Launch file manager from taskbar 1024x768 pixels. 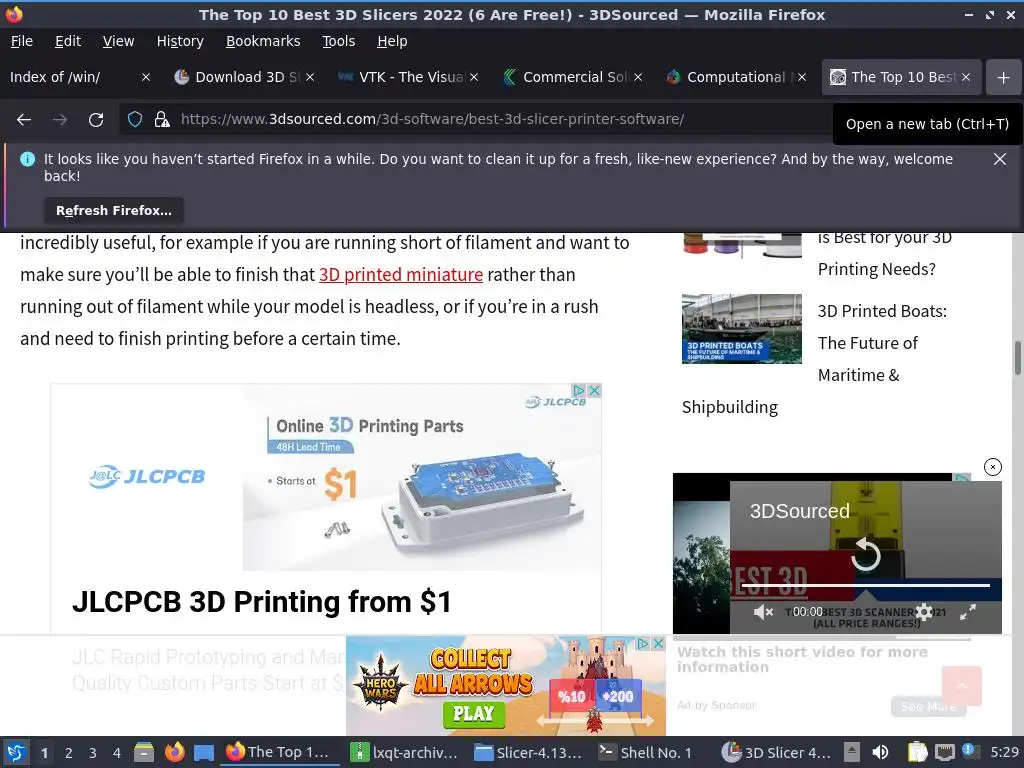[x=144, y=752]
